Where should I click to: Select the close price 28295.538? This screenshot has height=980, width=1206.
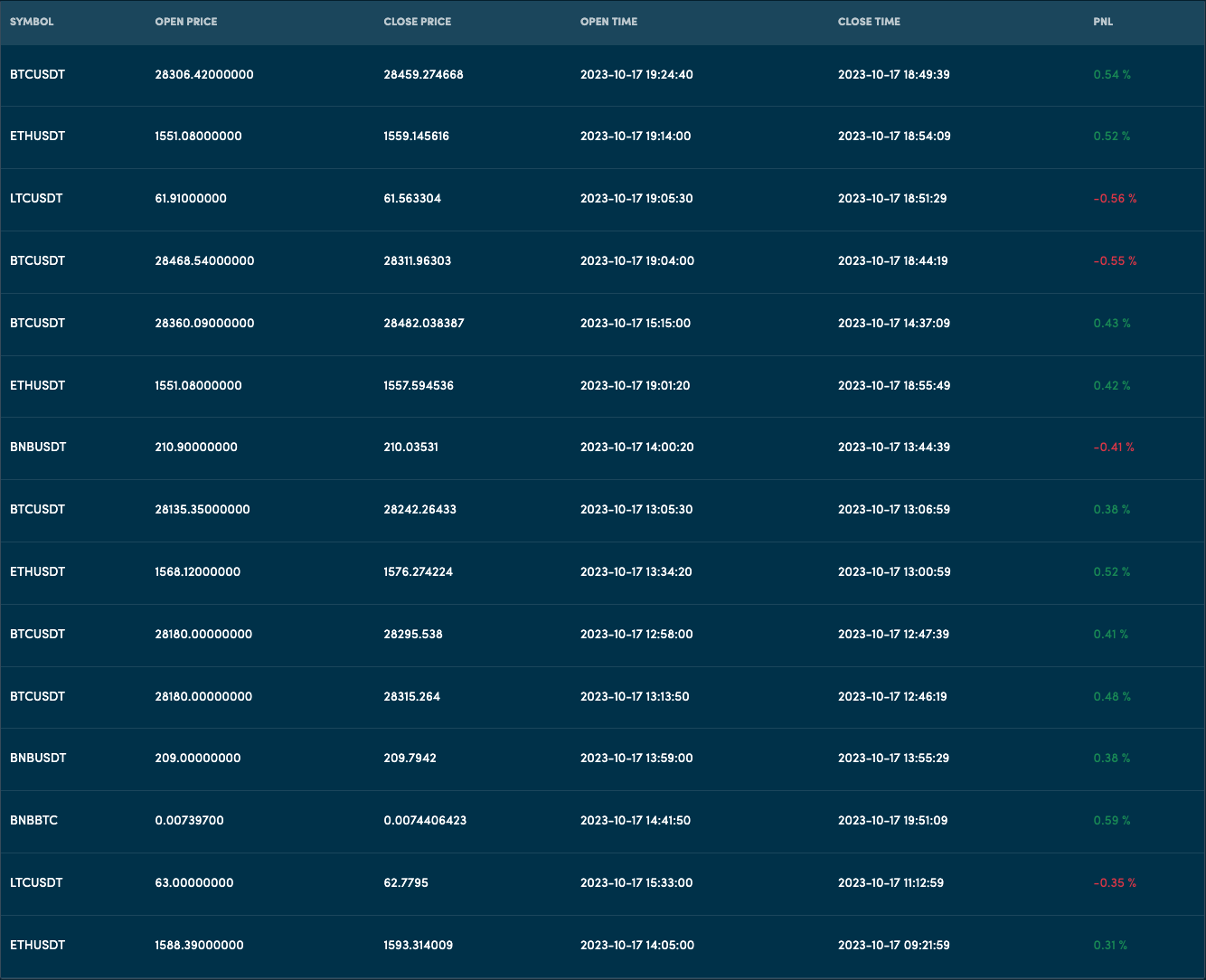click(x=413, y=635)
